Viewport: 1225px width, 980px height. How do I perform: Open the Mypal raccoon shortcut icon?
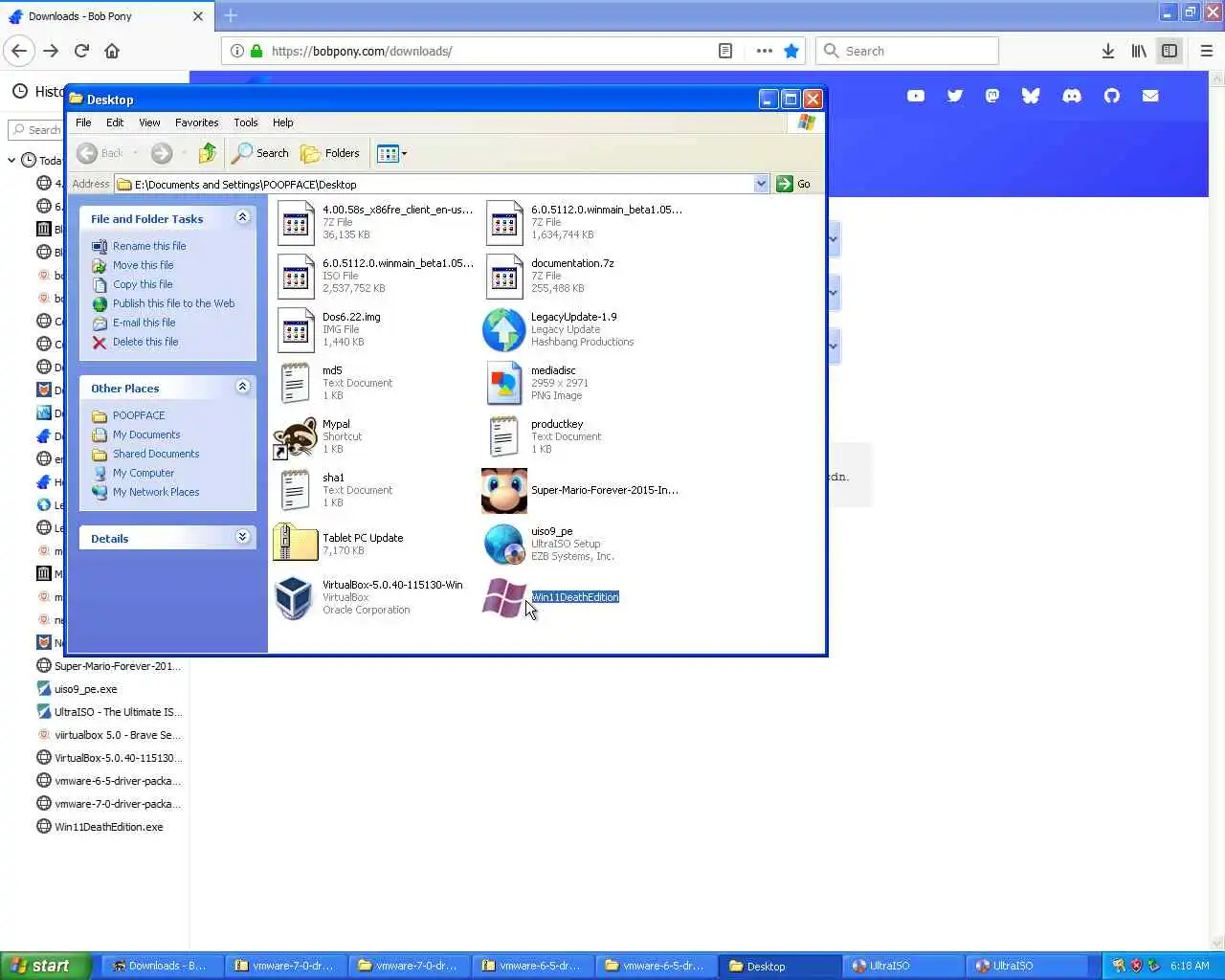click(x=295, y=437)
